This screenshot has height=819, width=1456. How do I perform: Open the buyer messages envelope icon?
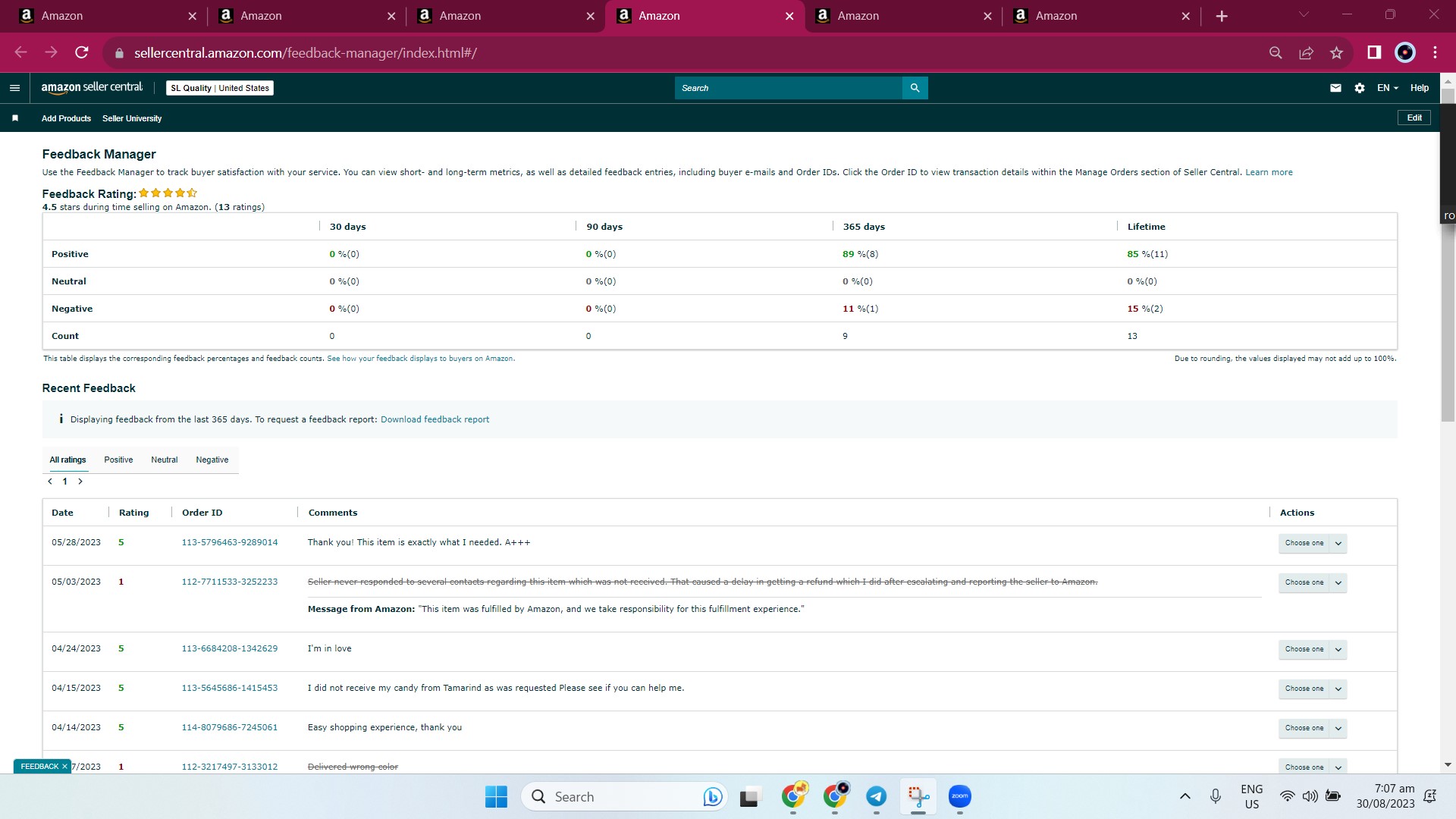click(x=1335, y=88)
